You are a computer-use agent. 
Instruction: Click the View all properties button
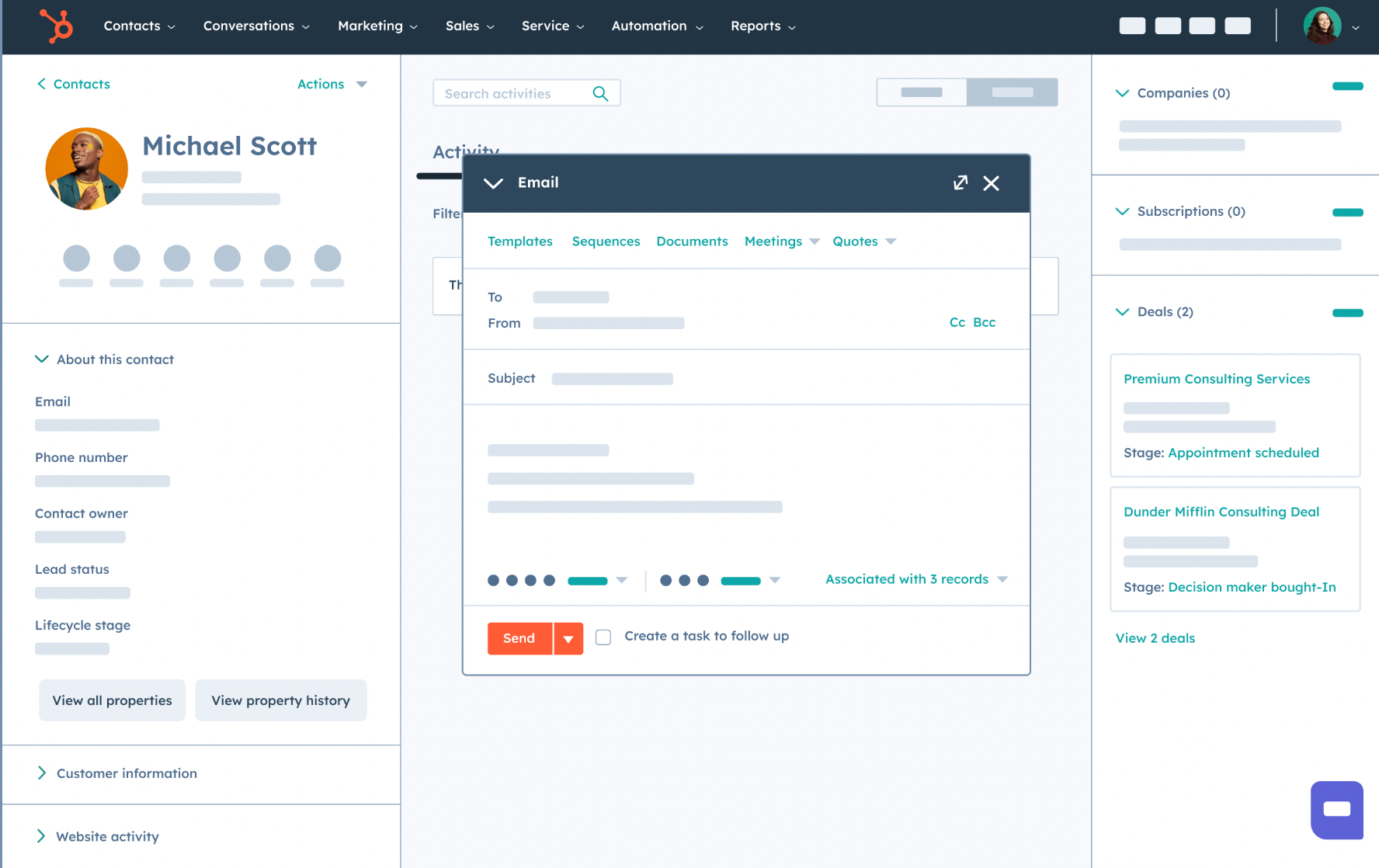point(111,700)
